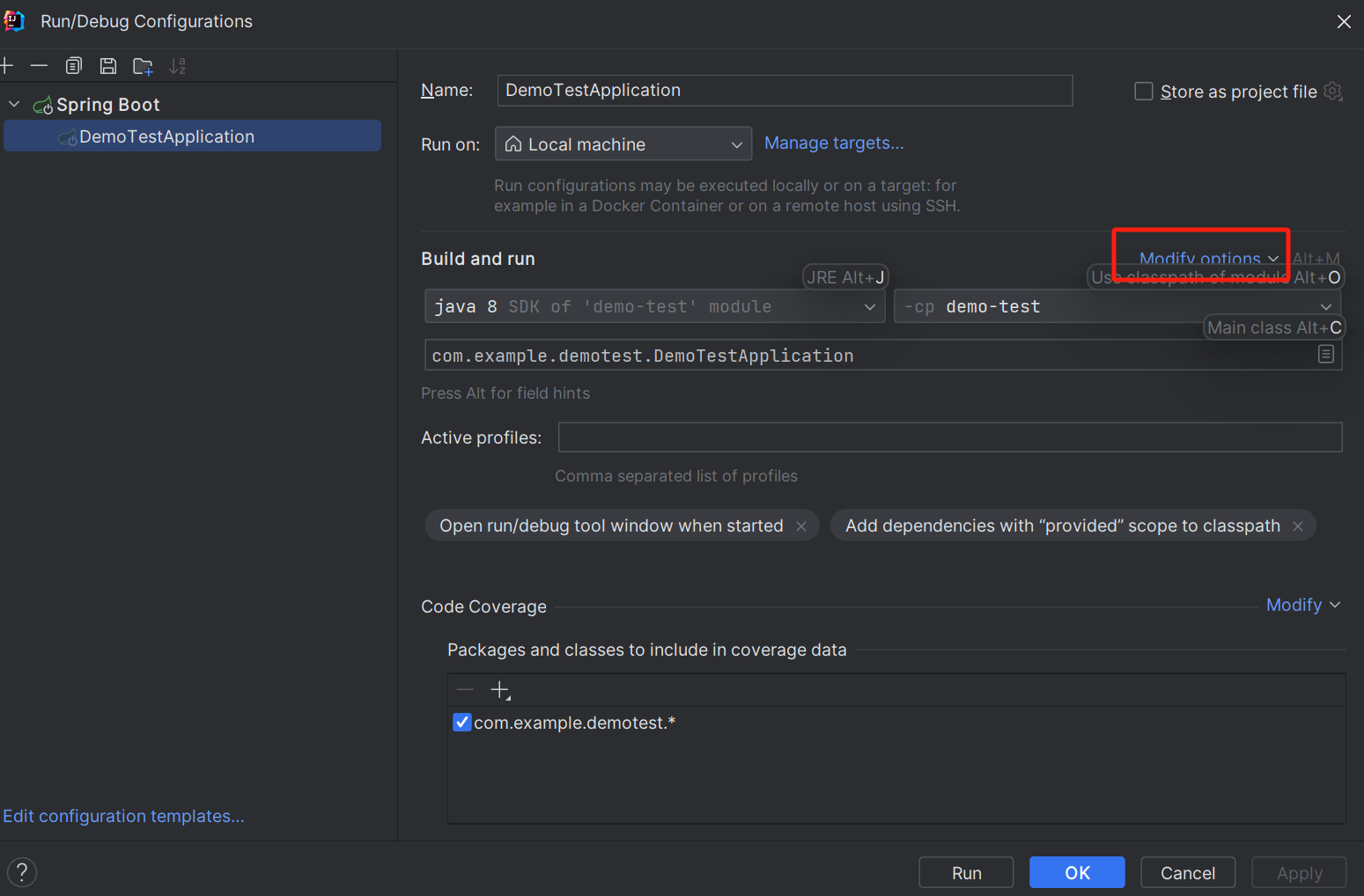
Task: Click 'Comma separated list of profiles' hint
Action: tap(676, 476)
